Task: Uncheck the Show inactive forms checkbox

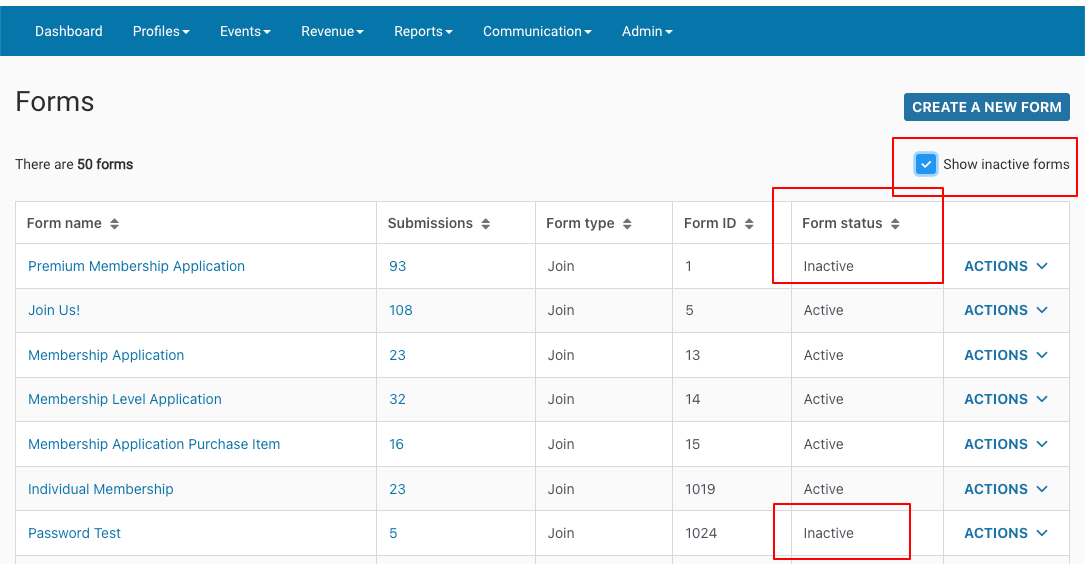Action: (925, 164)
